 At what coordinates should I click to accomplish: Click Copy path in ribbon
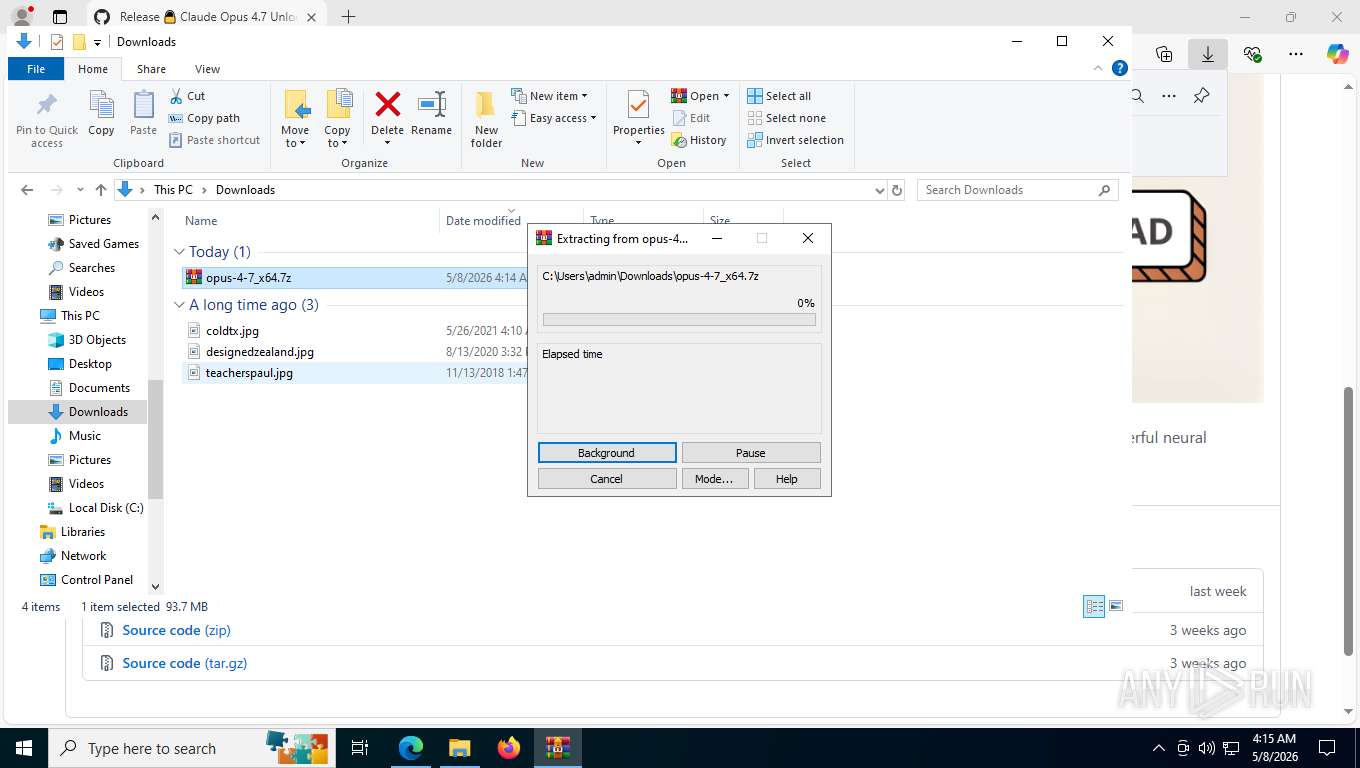pyautogui.click(x=204, y=118)
